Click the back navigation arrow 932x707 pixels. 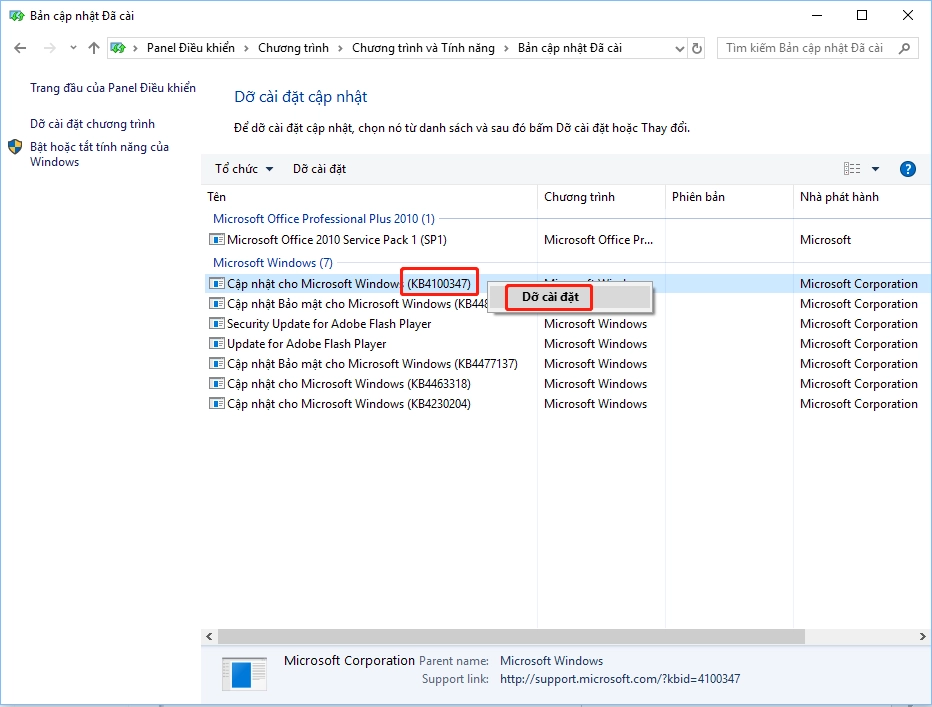[20, 47]
